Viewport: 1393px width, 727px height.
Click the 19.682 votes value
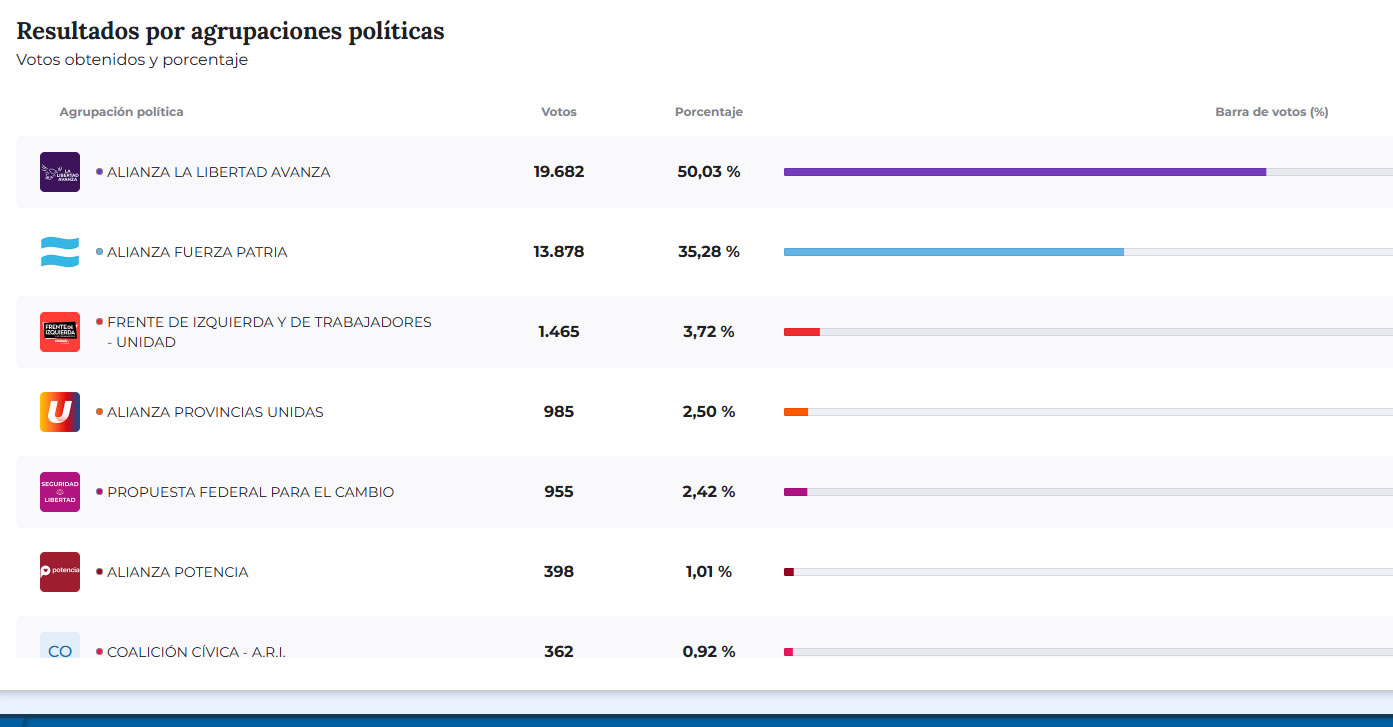point(559,172)
